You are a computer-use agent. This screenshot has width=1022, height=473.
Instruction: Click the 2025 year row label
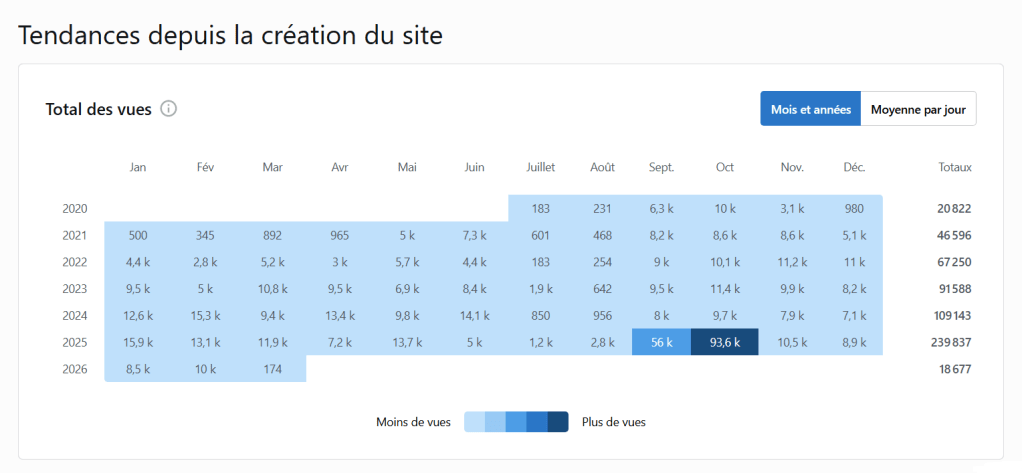click(75, 342)
